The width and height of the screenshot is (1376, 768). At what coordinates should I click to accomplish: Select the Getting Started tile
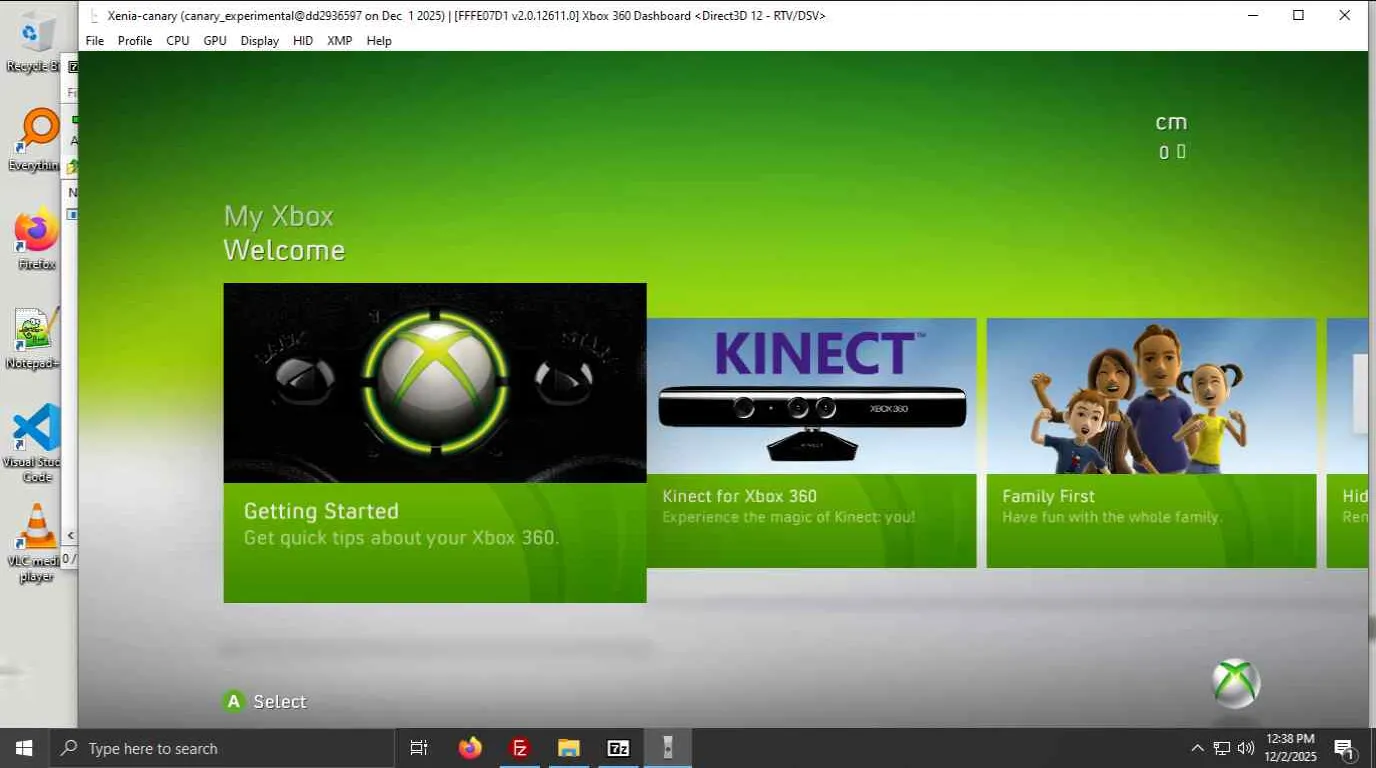coord(435,443)
